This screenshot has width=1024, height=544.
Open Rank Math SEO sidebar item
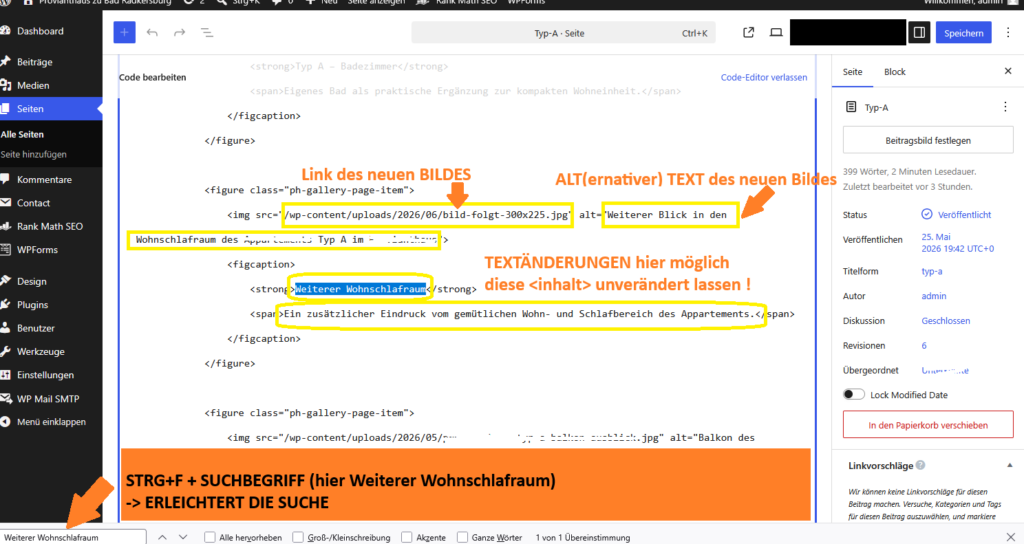(x=51, y=227)
